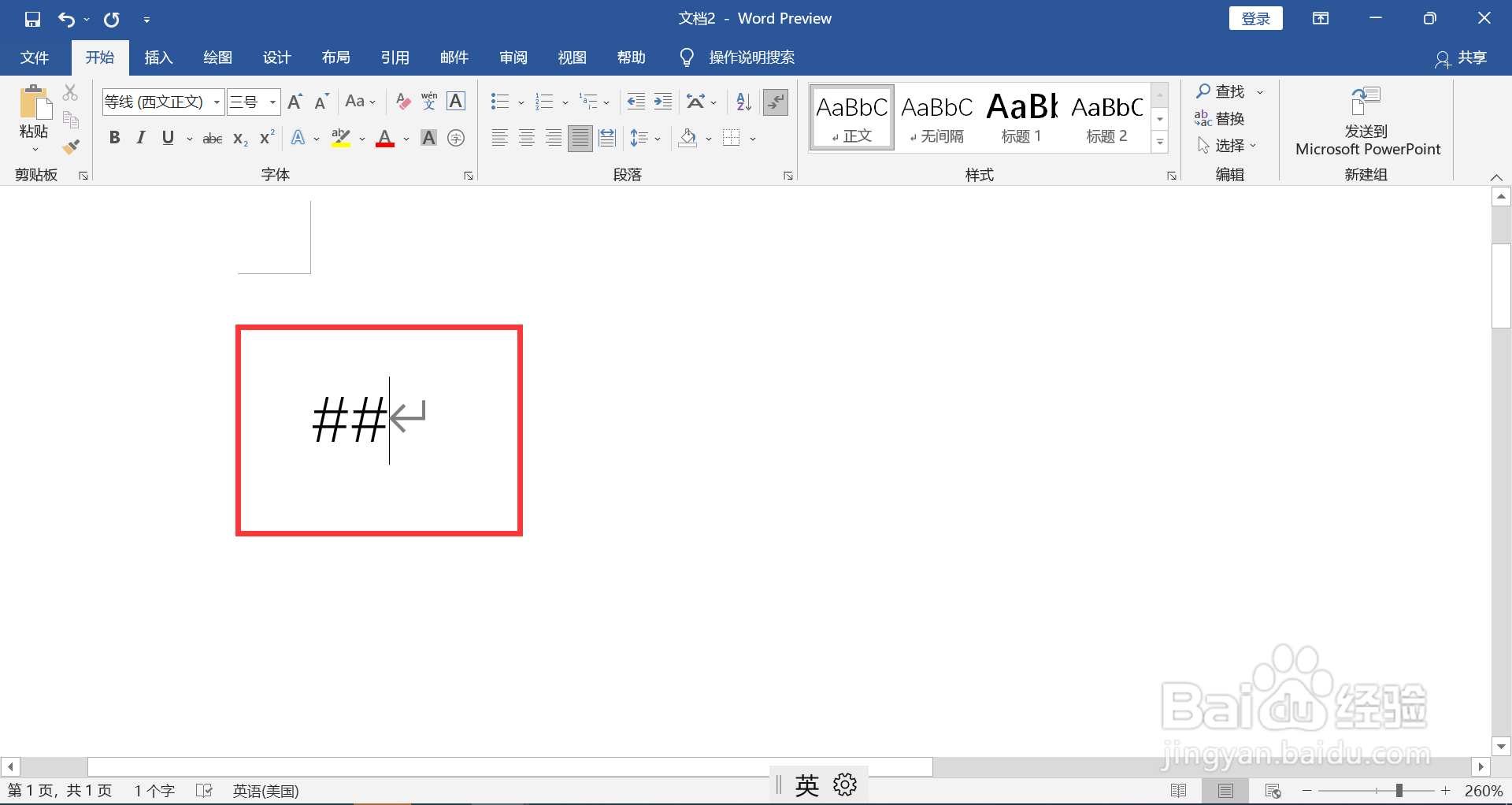Switch to Read Mode view

[1179, 790]
